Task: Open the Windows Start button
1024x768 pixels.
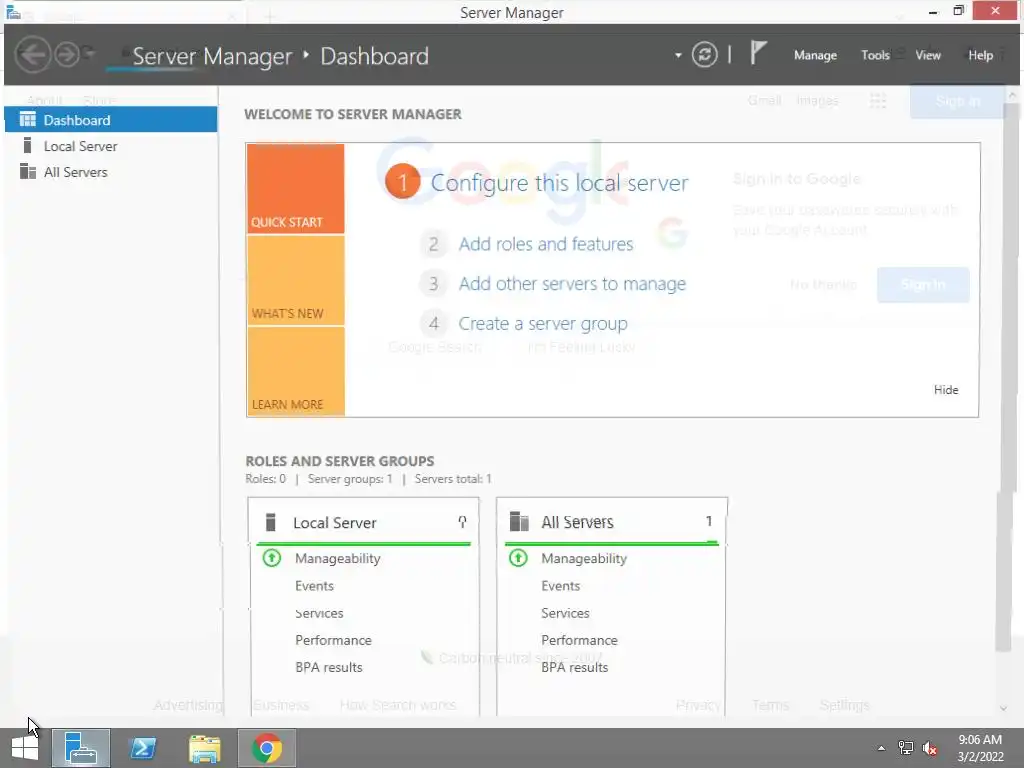Action: 25,748
